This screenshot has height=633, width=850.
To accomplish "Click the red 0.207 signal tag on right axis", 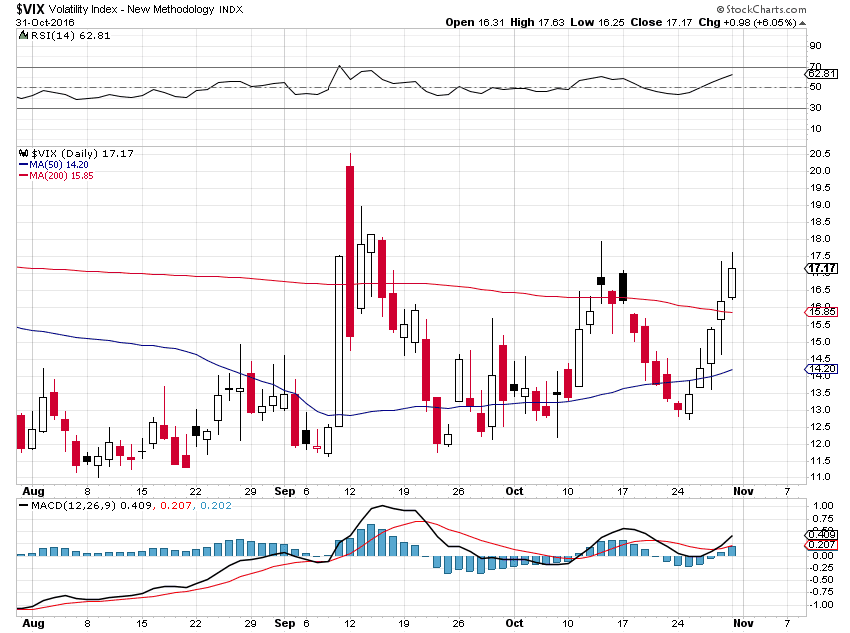I will pyautogui.click(x=821, y=545).
